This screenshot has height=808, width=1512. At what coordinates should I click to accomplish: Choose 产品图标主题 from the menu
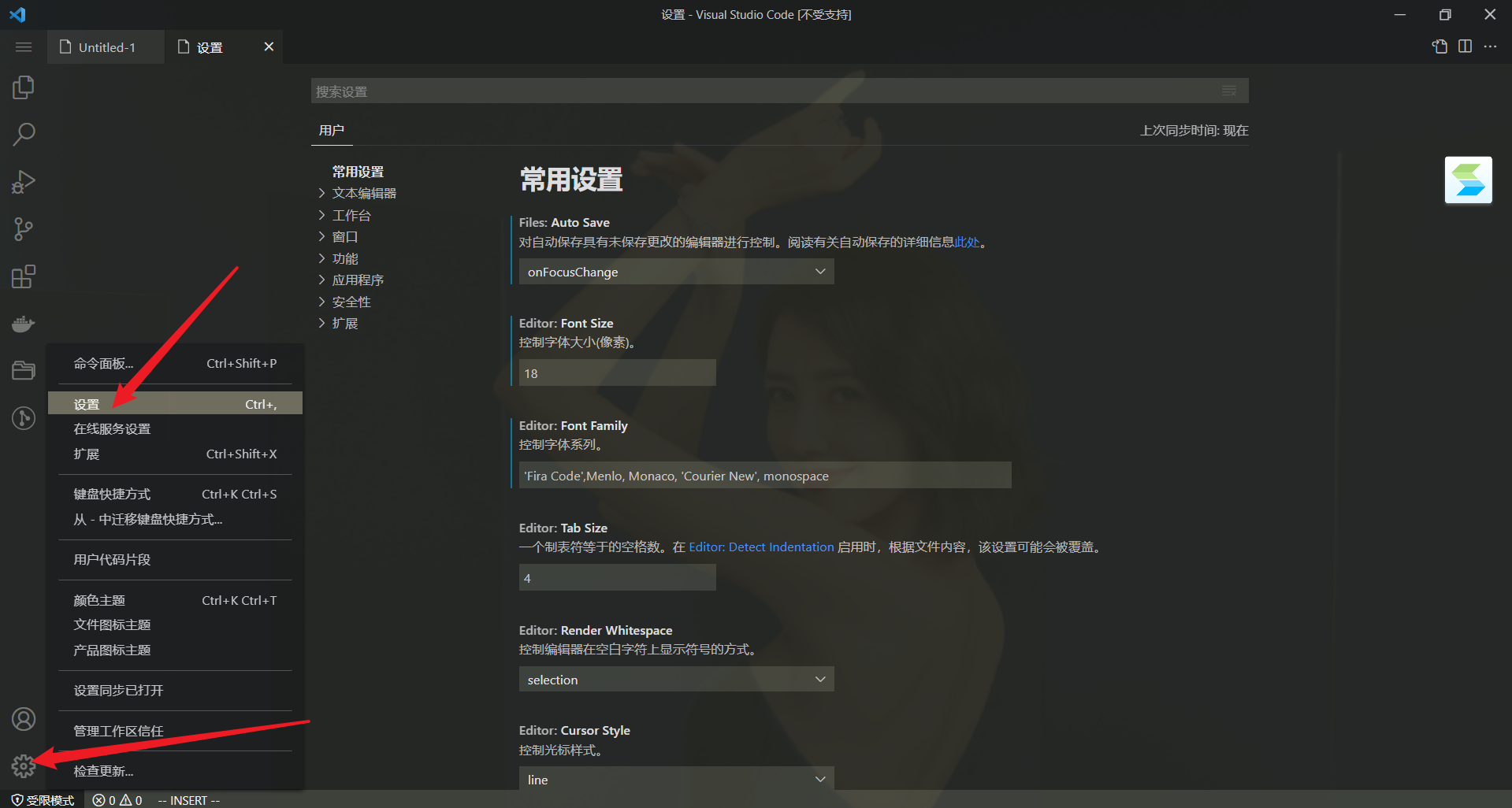tap(175, 650)
